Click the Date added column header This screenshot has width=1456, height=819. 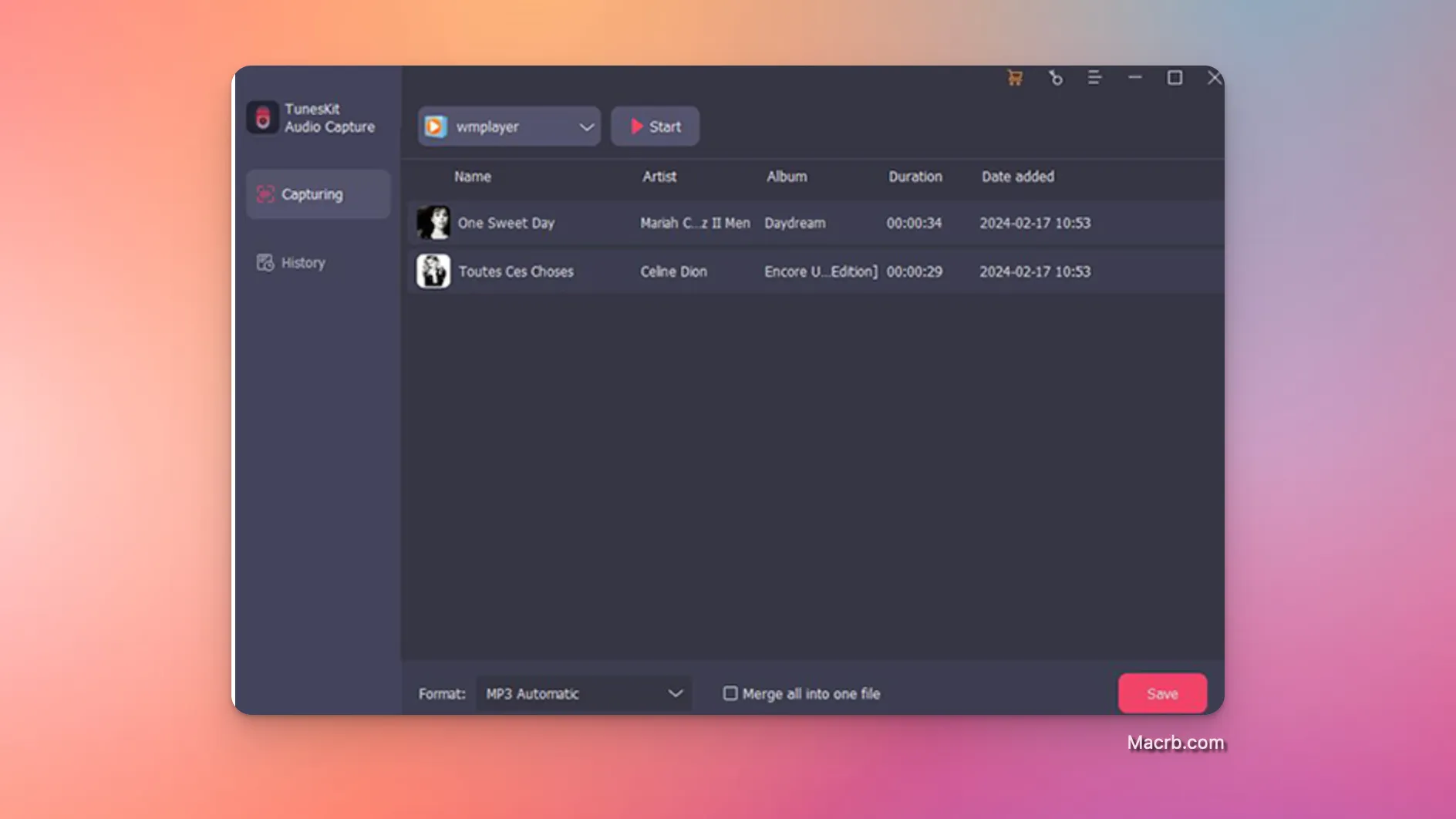tap(1018, 177)
